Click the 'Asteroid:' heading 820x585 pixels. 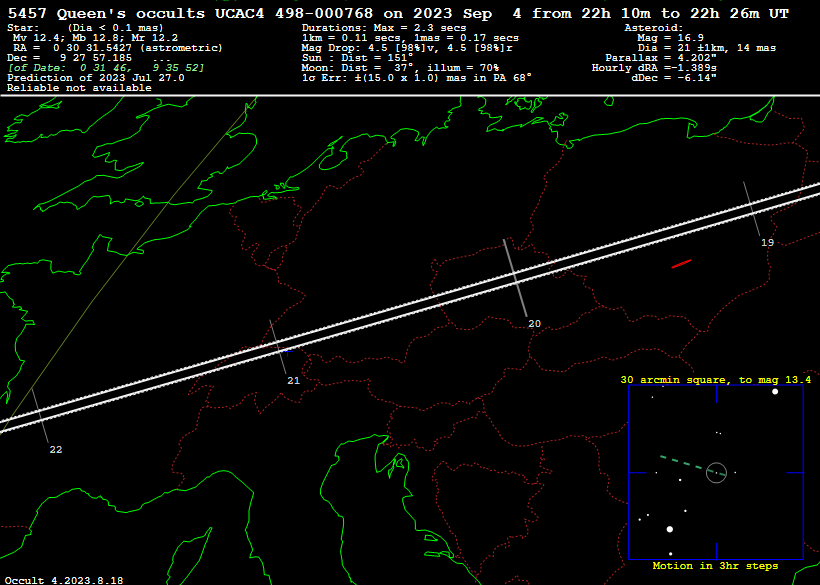(x=654, y=28)
